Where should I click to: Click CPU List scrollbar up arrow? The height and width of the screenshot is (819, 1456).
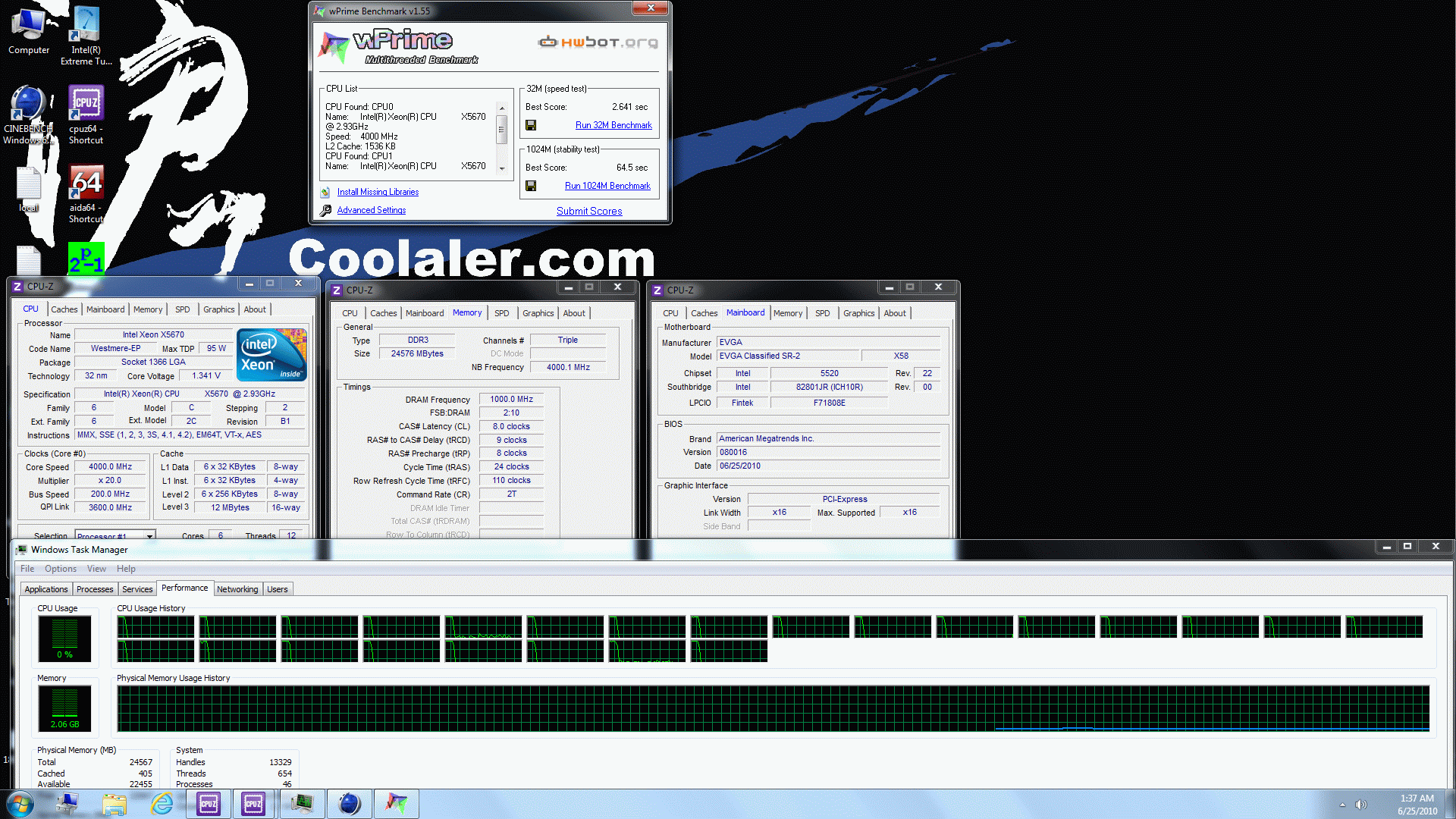[501, 108]
